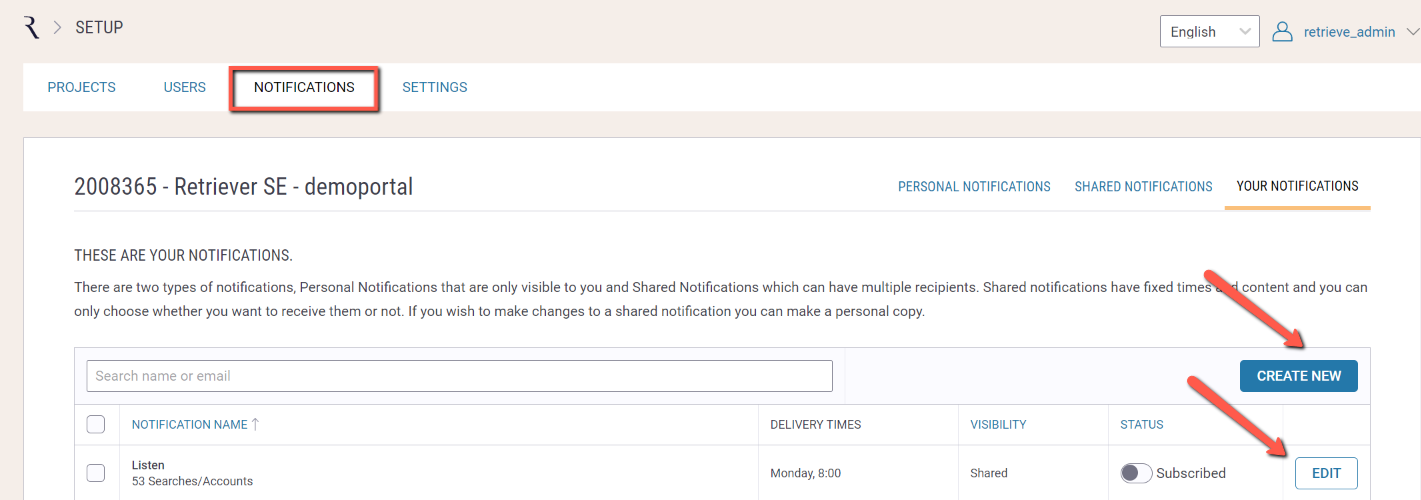1421x500 pixels.
Task: Switch to the Projects tab
Action: [82, 87]
